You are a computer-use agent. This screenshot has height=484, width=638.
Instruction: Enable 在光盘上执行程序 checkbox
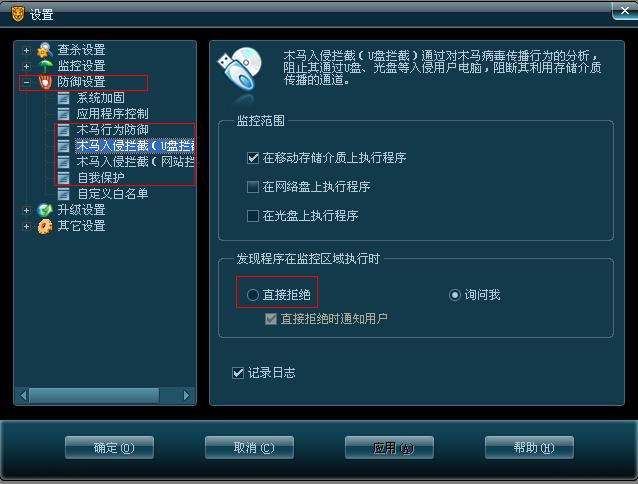[x=253, y=216]
